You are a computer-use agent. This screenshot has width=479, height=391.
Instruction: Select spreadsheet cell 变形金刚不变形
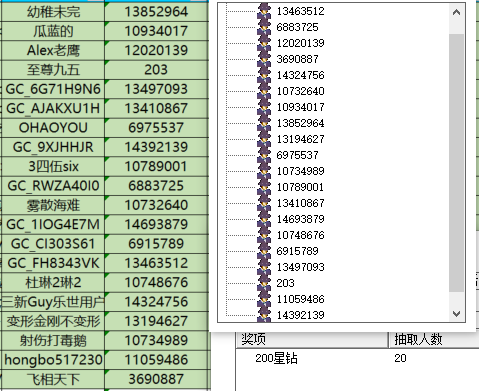(x=53, y=321)
